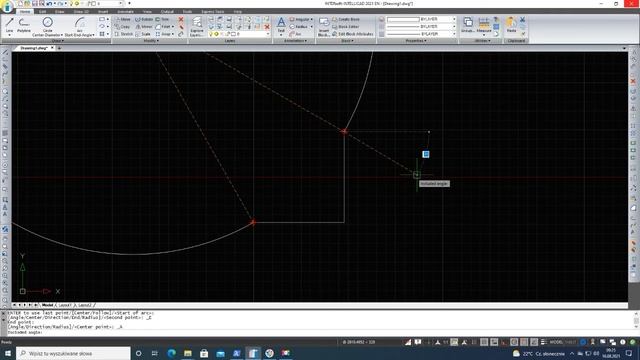Click red X delete layer icon

click(x=267, y=27)
